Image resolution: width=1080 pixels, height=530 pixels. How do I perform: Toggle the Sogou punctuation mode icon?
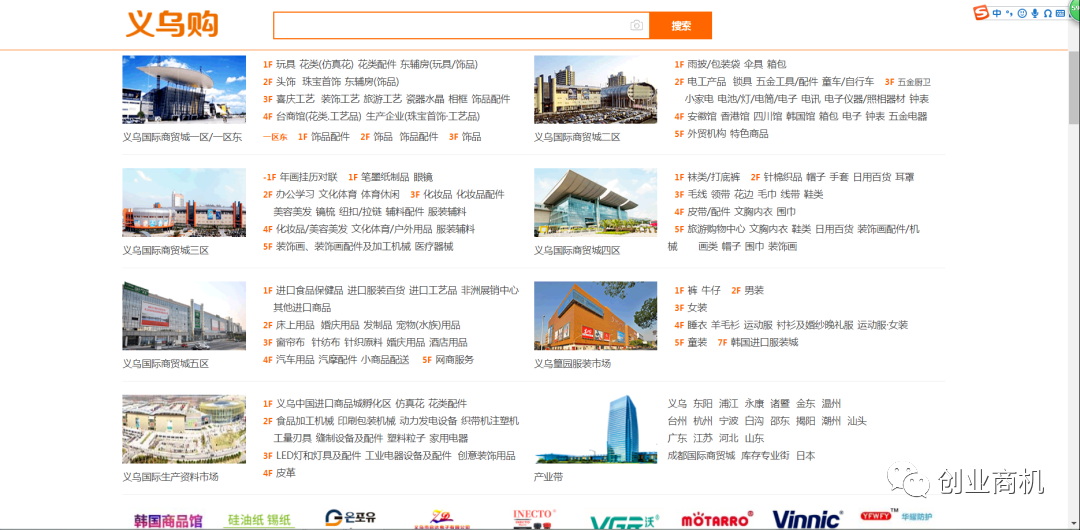click(1009, 13)
